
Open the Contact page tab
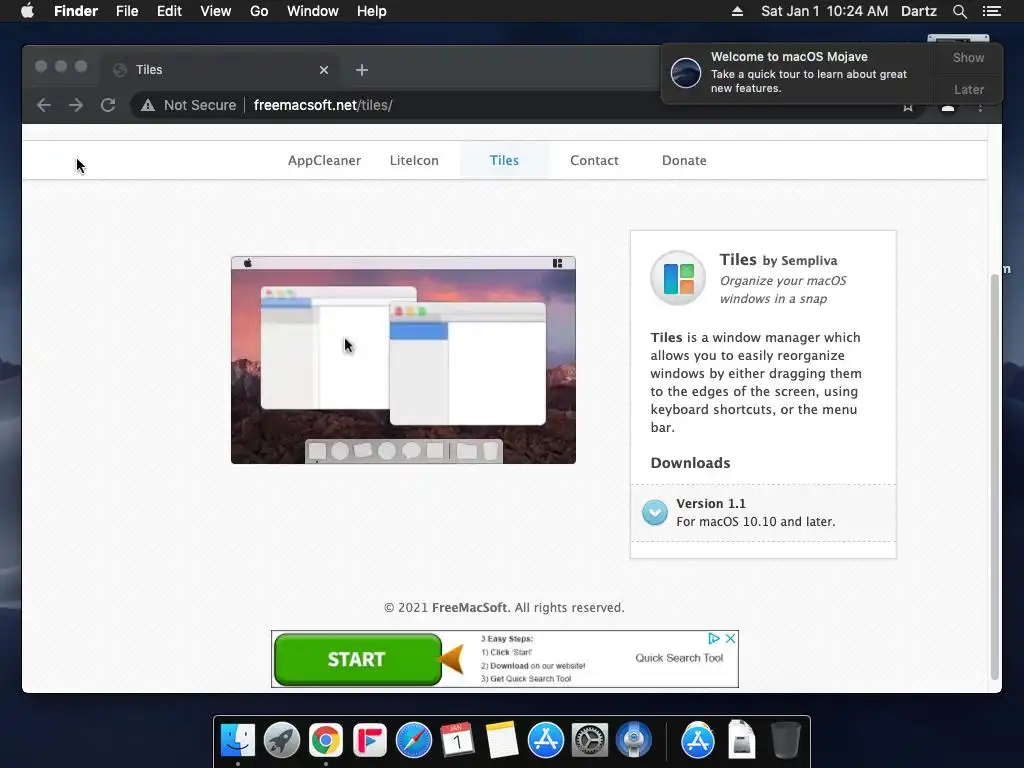594,161
